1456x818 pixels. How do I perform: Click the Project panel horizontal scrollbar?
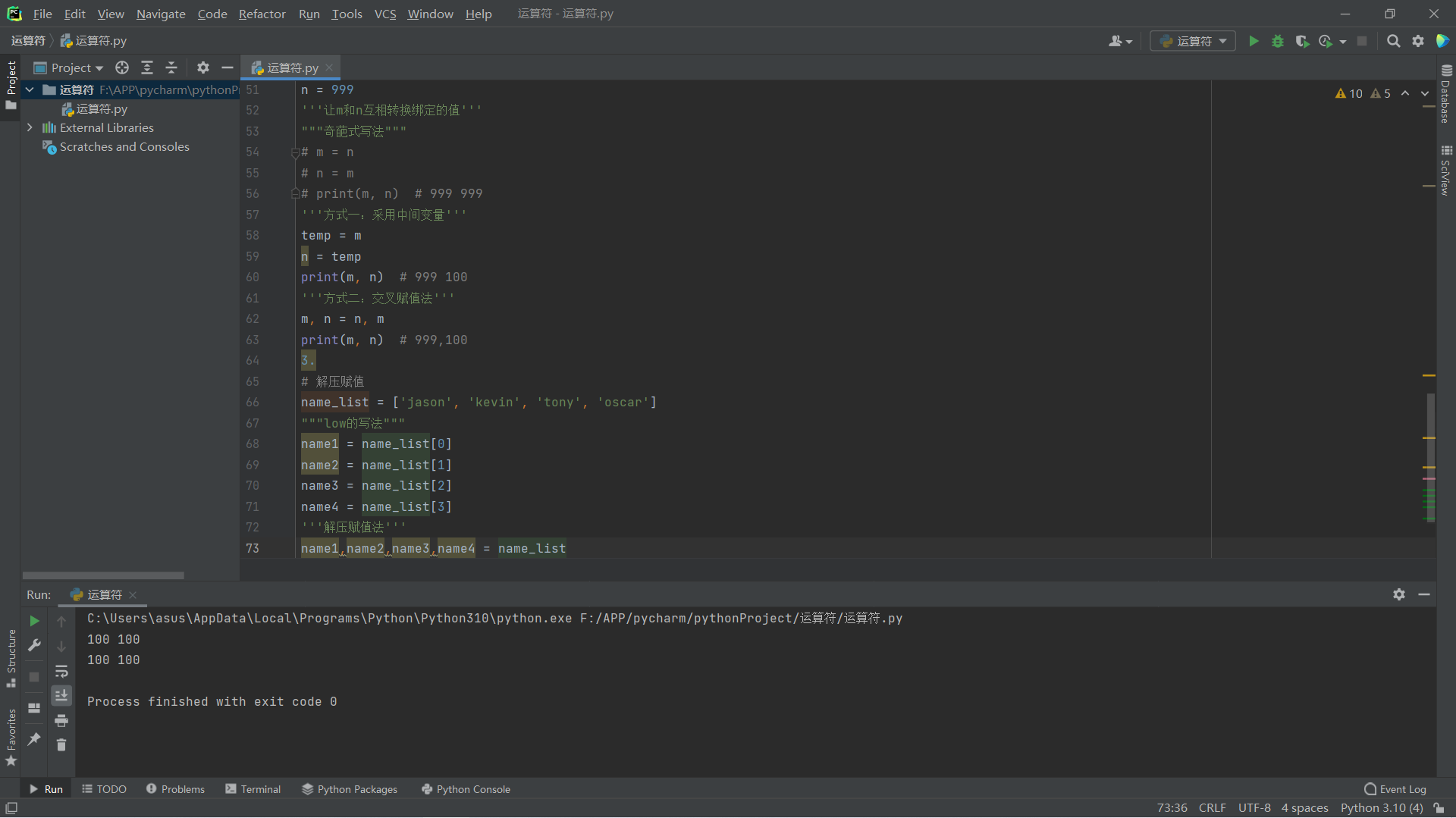coord(103,575)
